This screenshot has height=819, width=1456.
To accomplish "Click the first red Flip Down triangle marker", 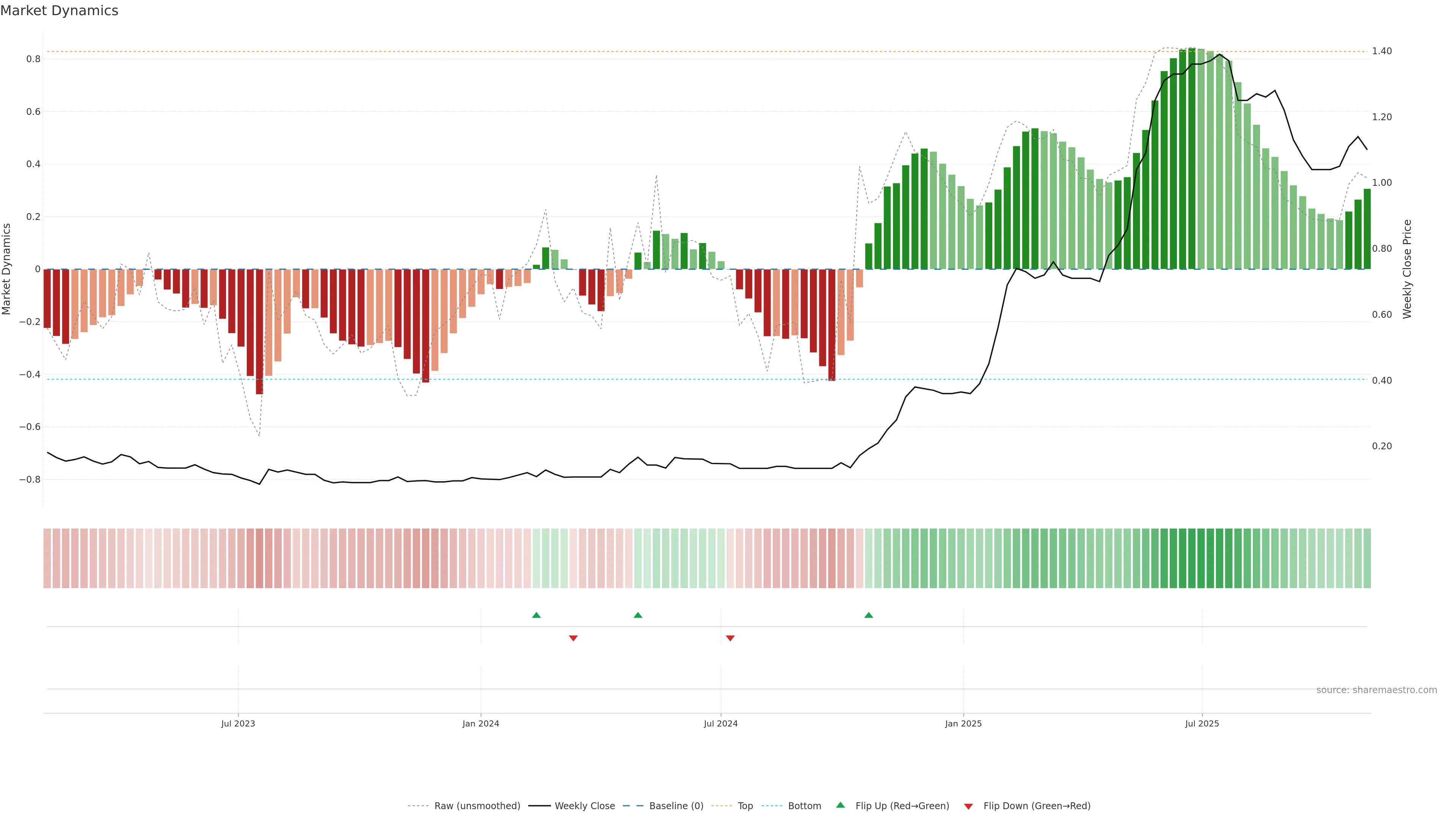I will 573,638.
